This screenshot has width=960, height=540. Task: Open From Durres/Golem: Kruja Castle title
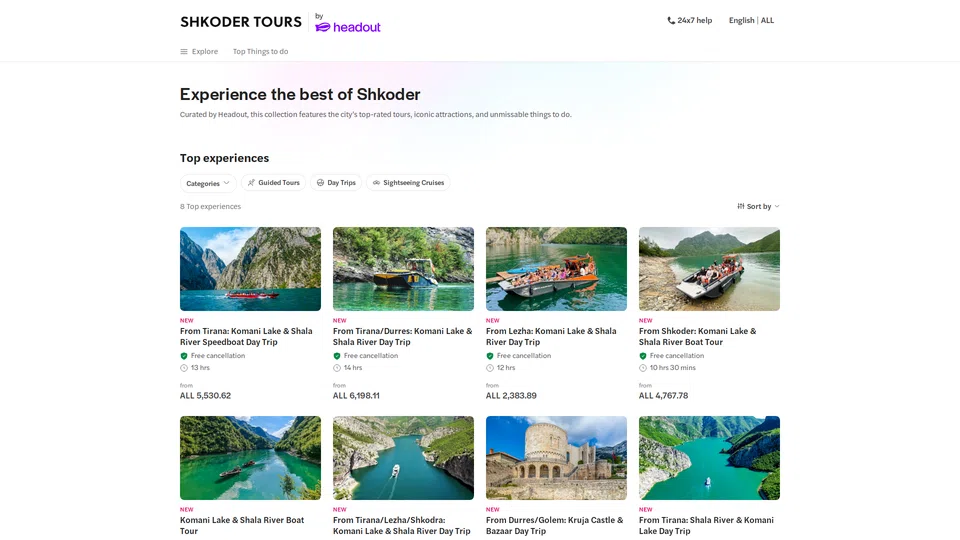coord(555,525)
